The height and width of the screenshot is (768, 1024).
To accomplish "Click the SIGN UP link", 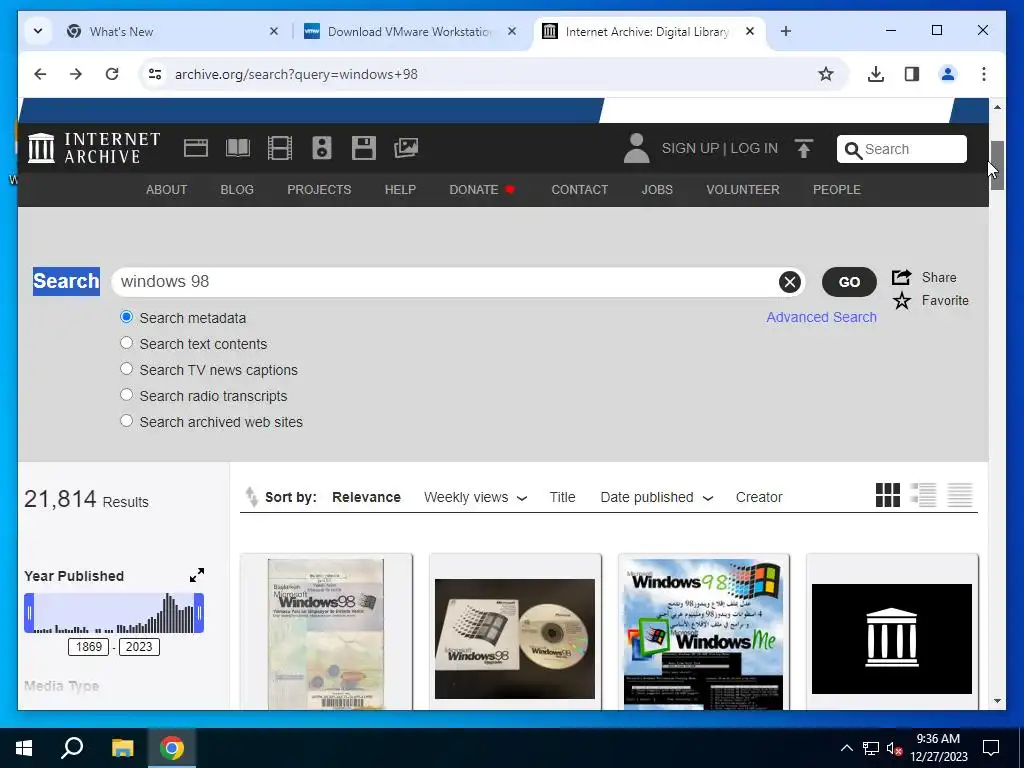I will pyautogui.click(x=690, y=148).
